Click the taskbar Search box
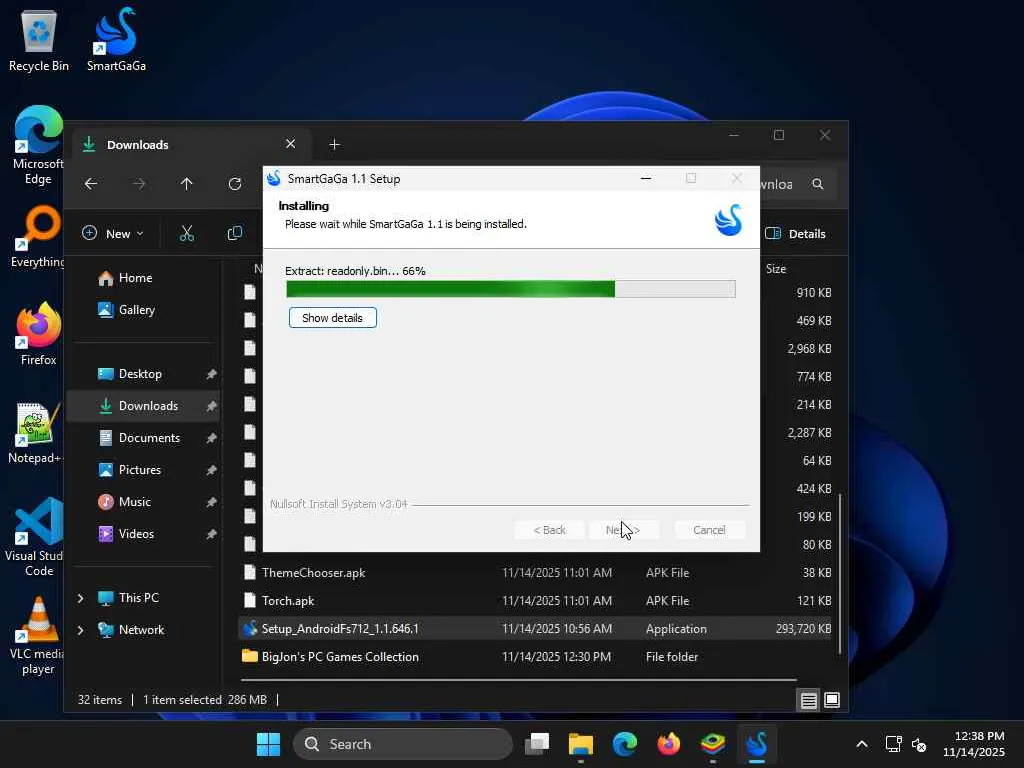The image size is (1024, 768). point(403,744)
